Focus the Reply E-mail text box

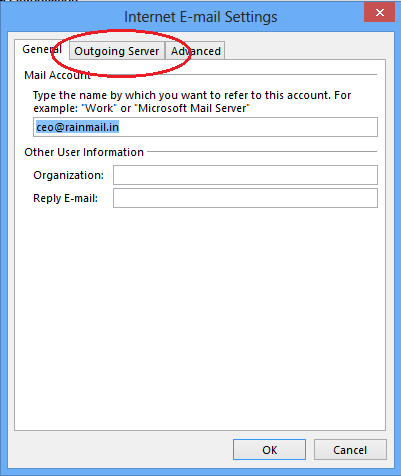tap(245, 198)
